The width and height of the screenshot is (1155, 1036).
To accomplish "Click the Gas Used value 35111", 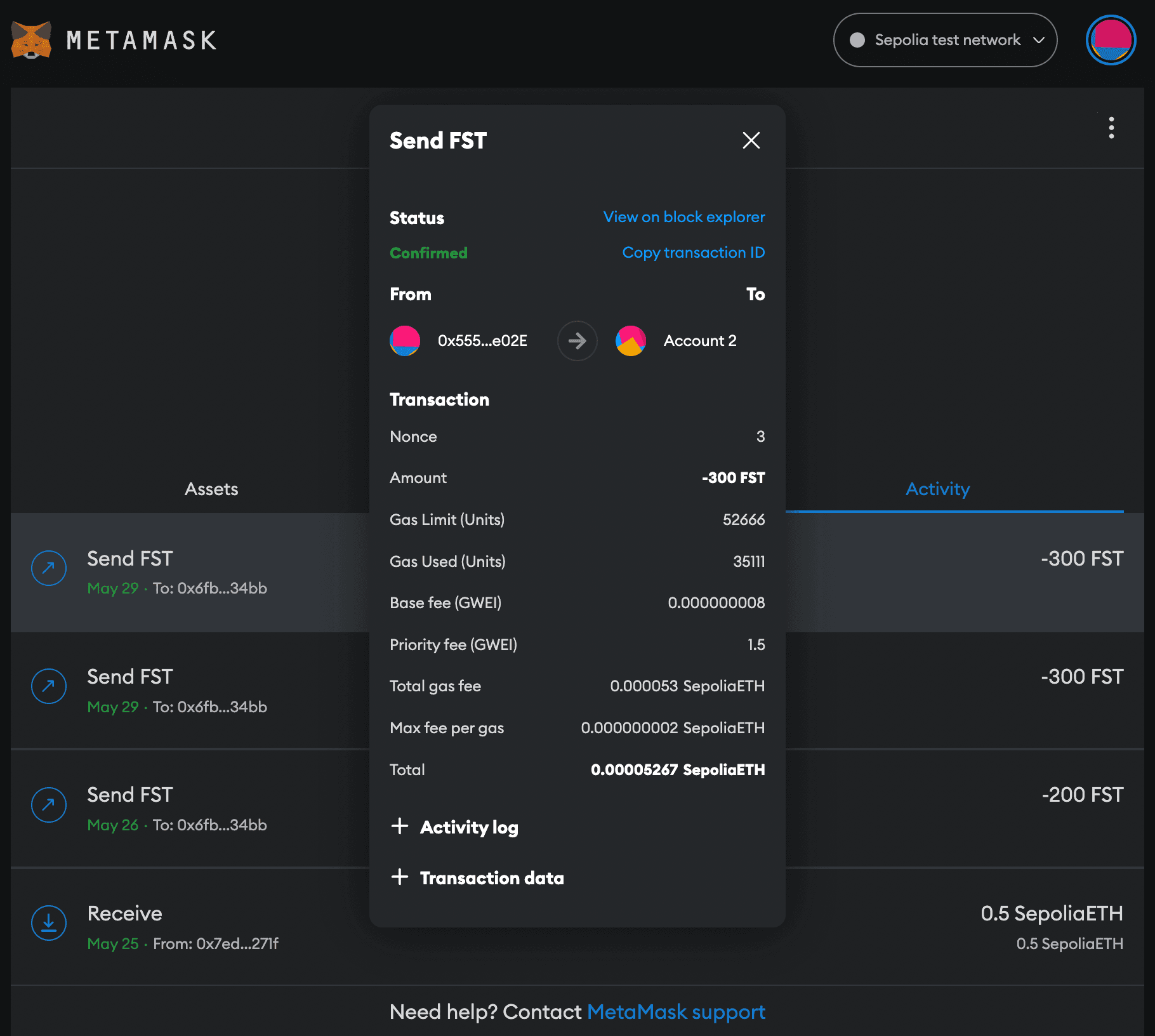I will pos(749,562).
